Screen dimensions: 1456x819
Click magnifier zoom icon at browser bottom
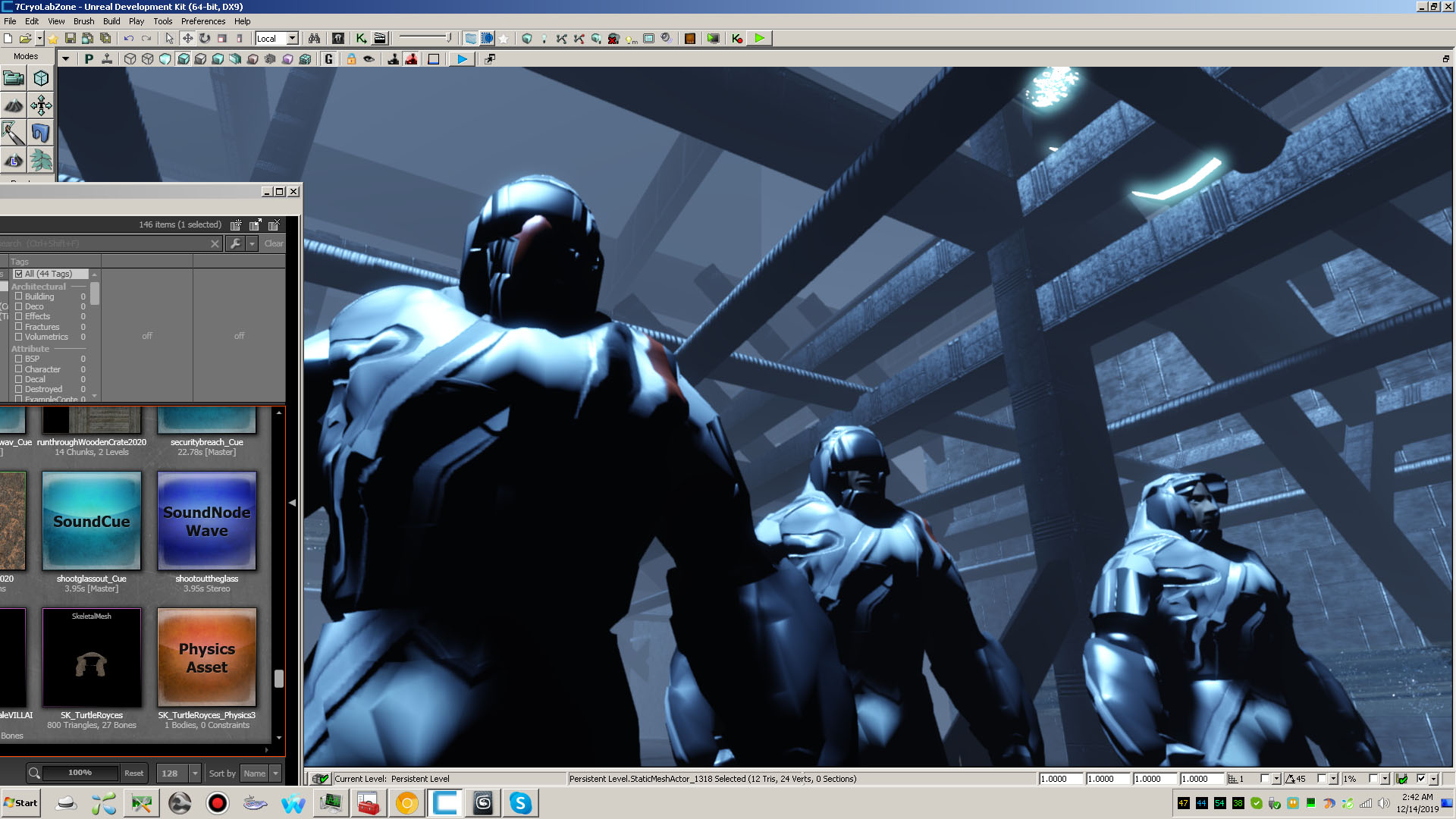[34, 773]
